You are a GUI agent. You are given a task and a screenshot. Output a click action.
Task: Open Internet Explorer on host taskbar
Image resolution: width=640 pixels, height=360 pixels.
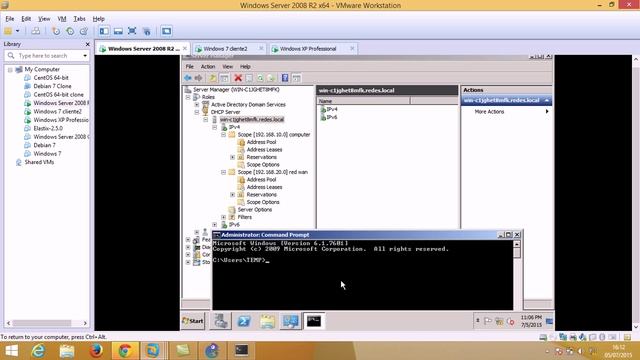tap(38, 351)
